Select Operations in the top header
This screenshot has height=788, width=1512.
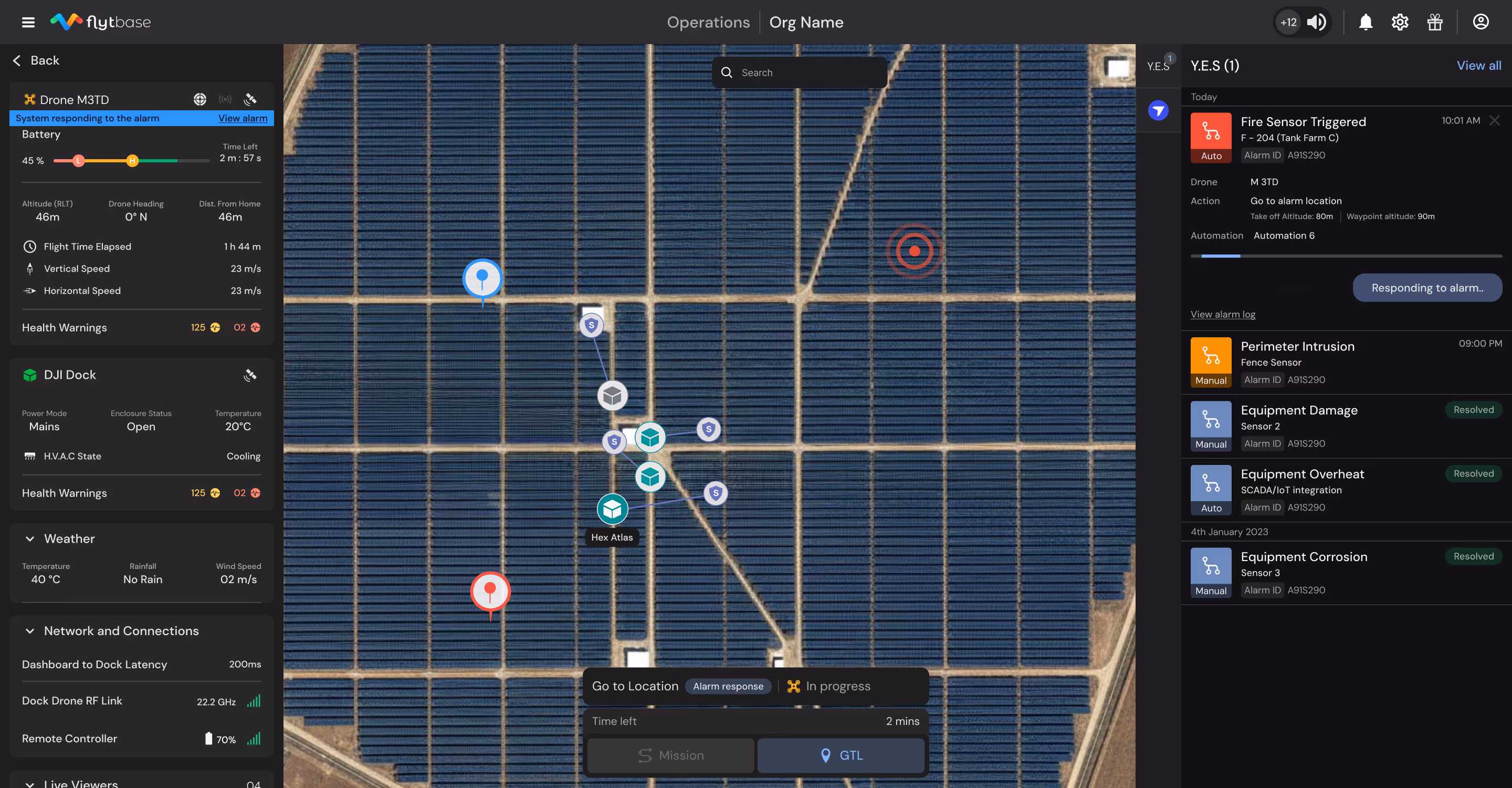(x=708, y=22)
